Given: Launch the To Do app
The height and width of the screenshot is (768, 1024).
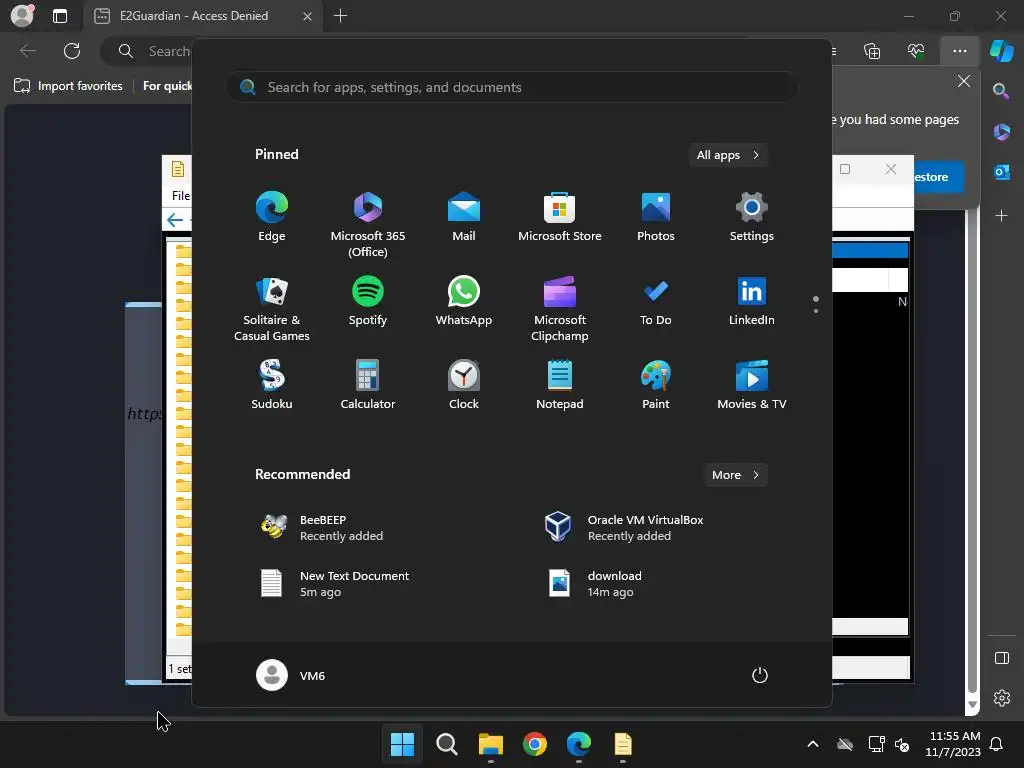Looking at the screenshot, I should tap(656, 301).
